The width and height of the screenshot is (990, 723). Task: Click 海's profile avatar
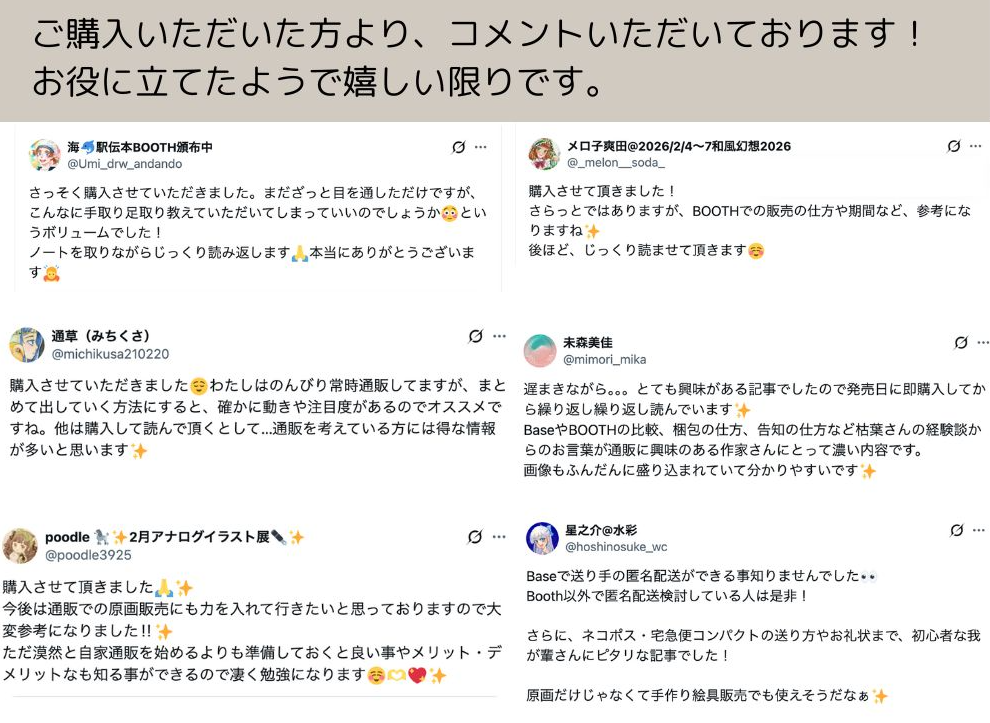(x=45, y=155)
